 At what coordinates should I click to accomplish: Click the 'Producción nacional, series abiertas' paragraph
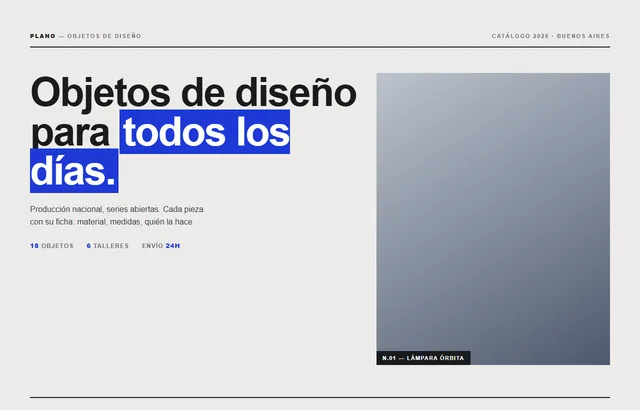(117, 215)
